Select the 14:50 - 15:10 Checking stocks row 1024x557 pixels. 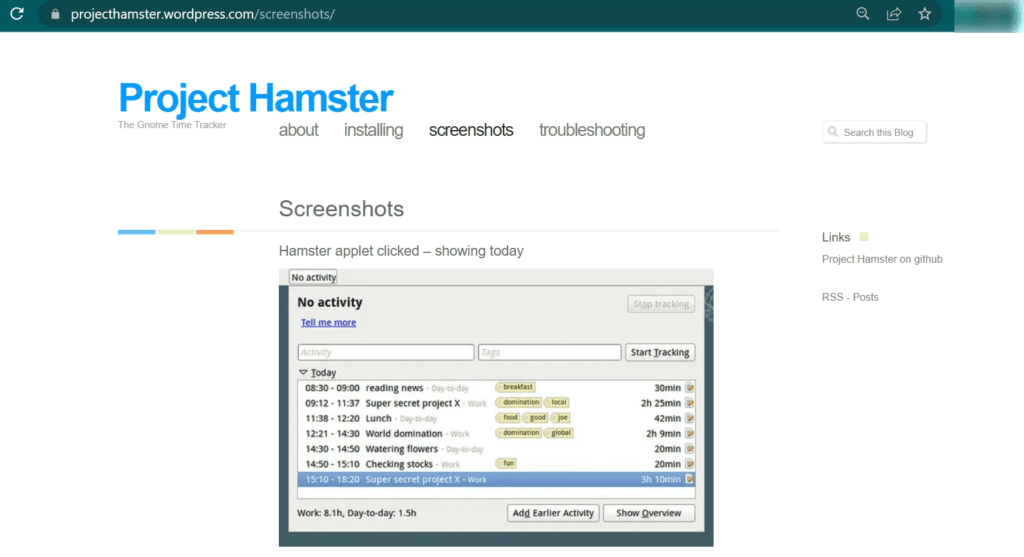tap(496, 464)
